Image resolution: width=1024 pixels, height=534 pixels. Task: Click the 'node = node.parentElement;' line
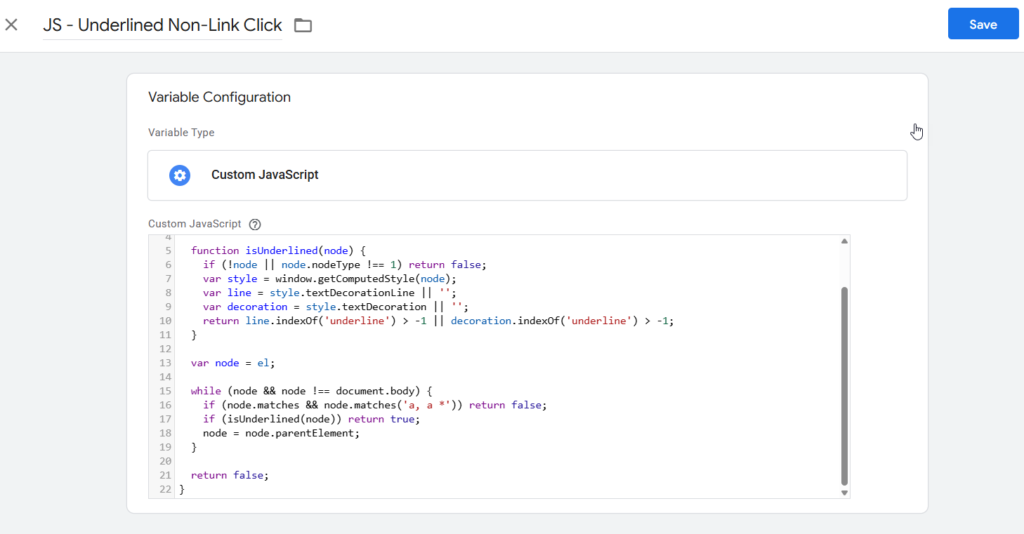pyautogui.click(x=280, y=433)
